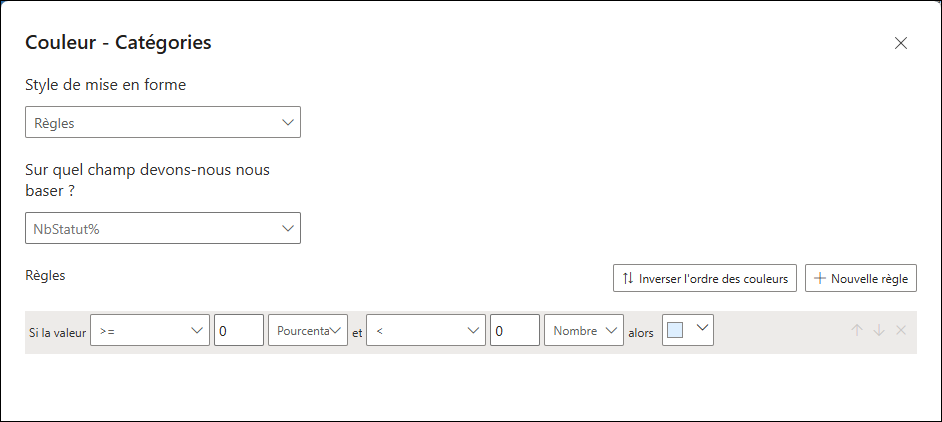Click the first value input field
This screenshot has width=942, height=422.
tap(238, 331)
